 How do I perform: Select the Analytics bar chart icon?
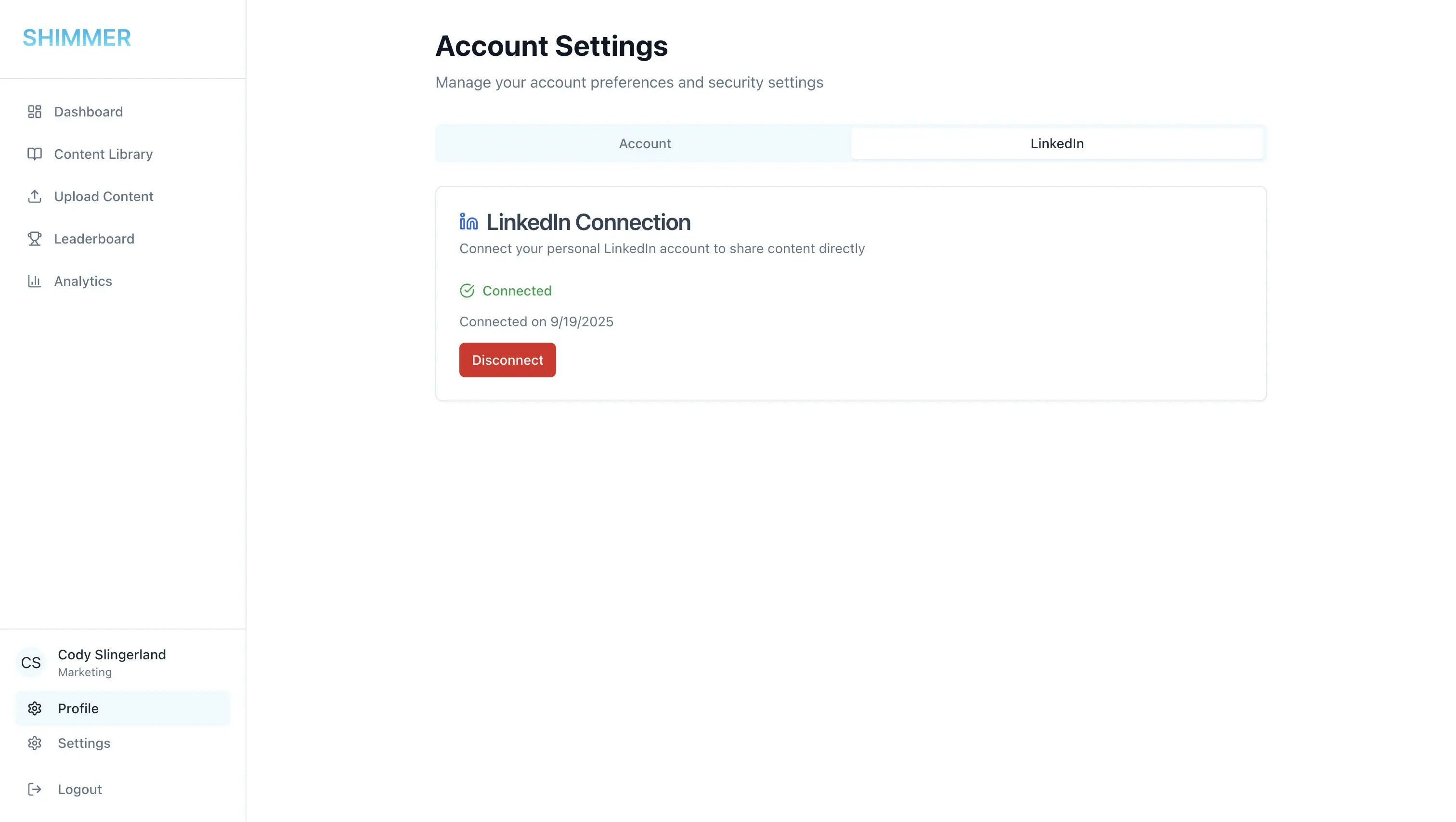click(35, 281)
